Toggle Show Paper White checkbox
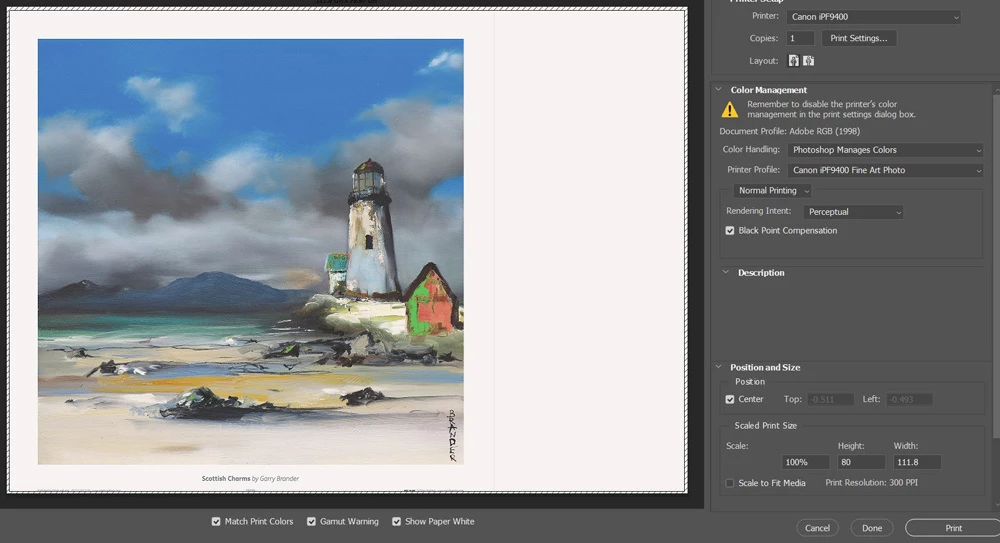 tap(397, 521)
